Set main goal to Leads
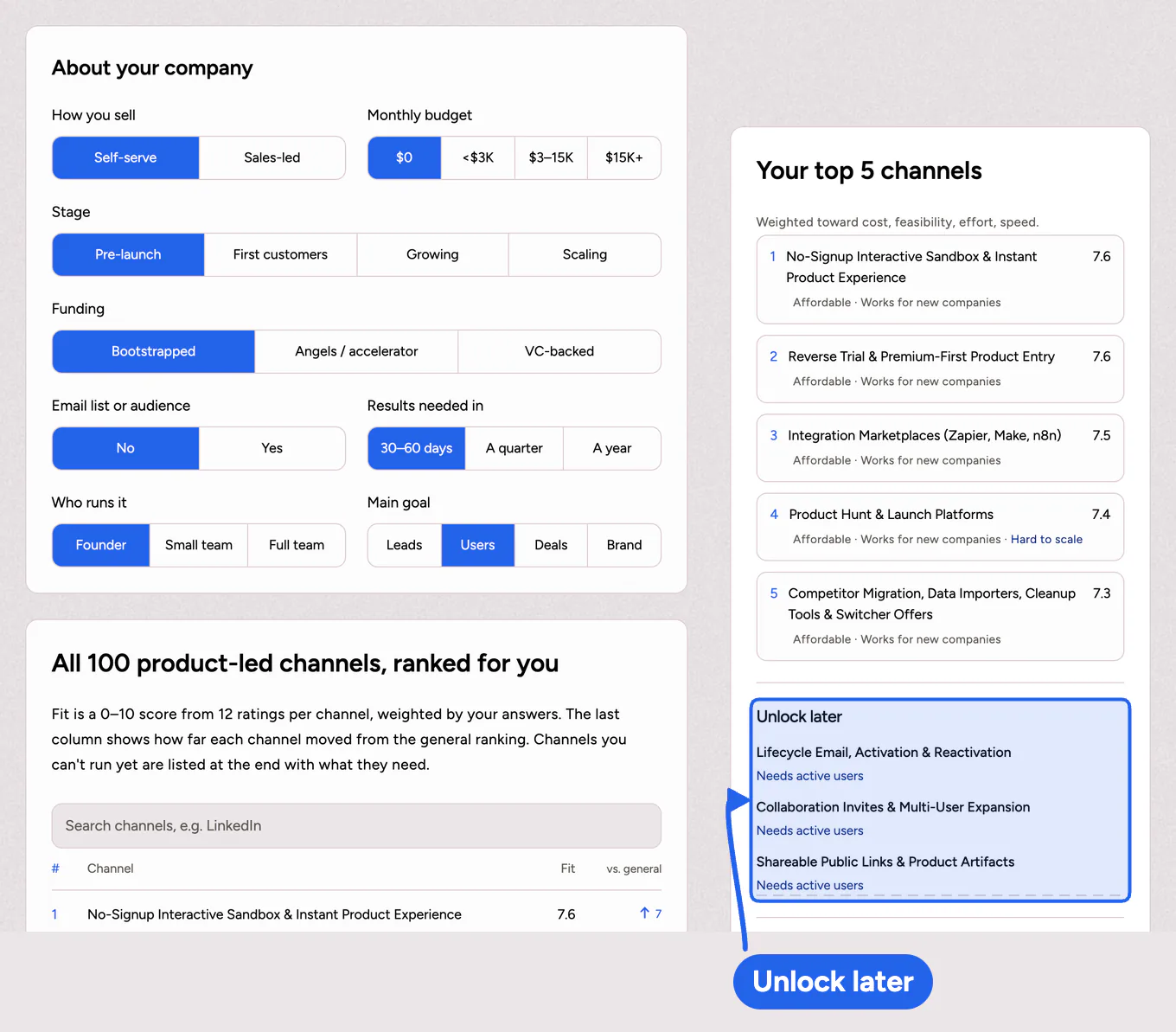 pyautogui.click(x=405, y=545)
